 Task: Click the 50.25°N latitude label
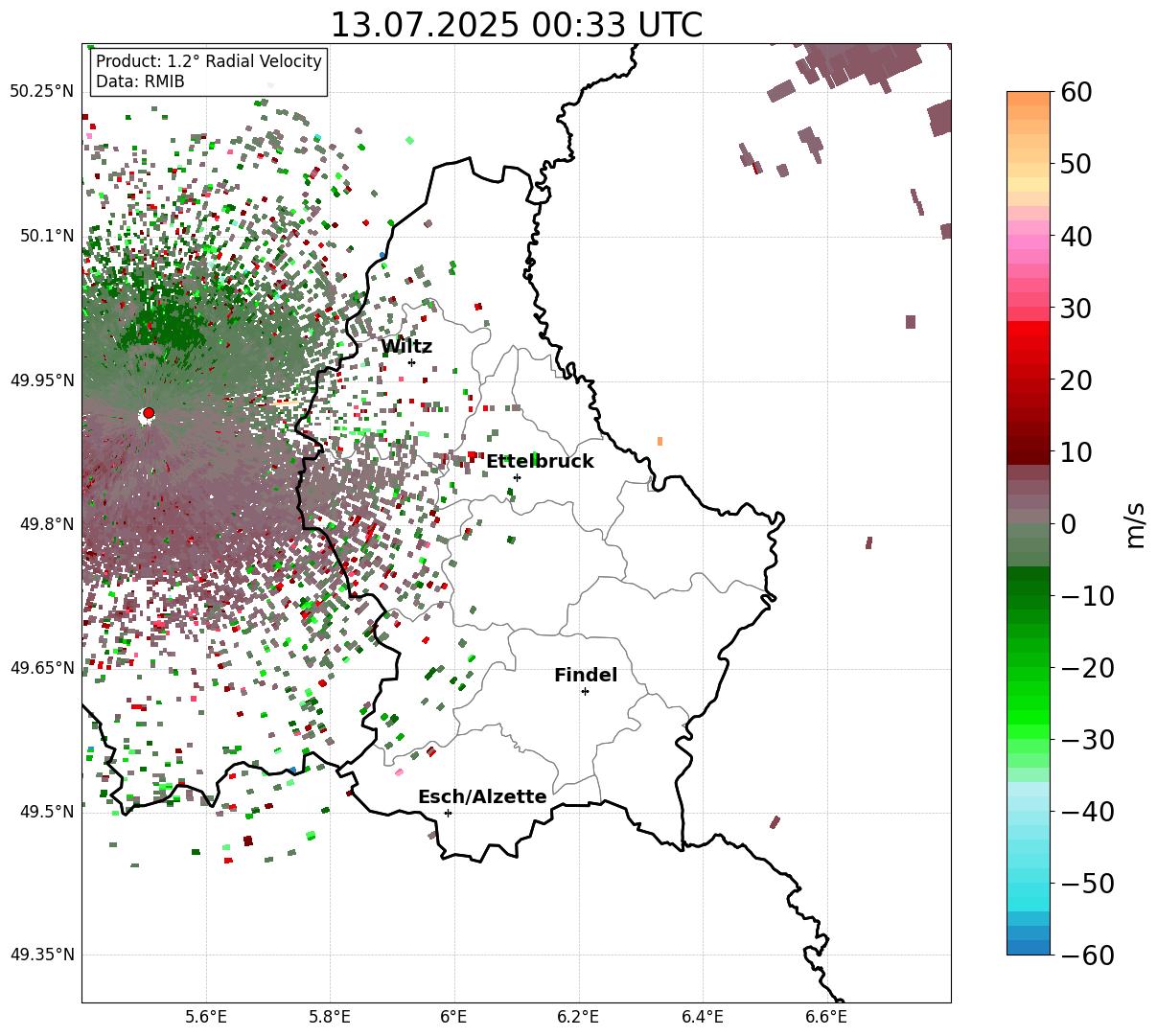point(42,92)
